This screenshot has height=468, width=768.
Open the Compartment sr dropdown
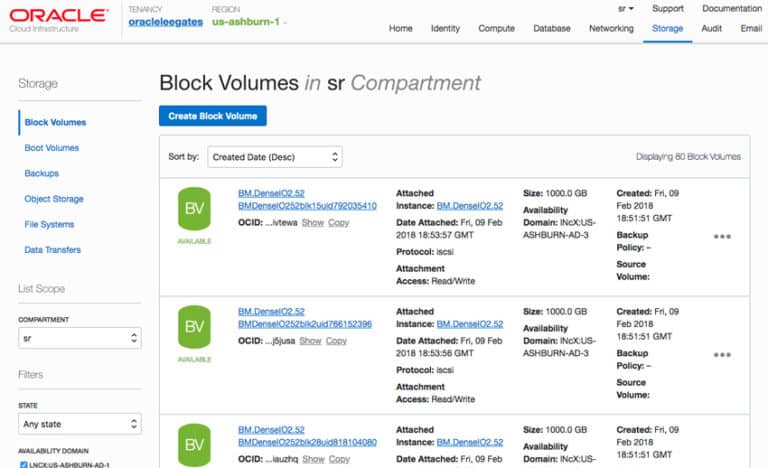coord(80,338)
